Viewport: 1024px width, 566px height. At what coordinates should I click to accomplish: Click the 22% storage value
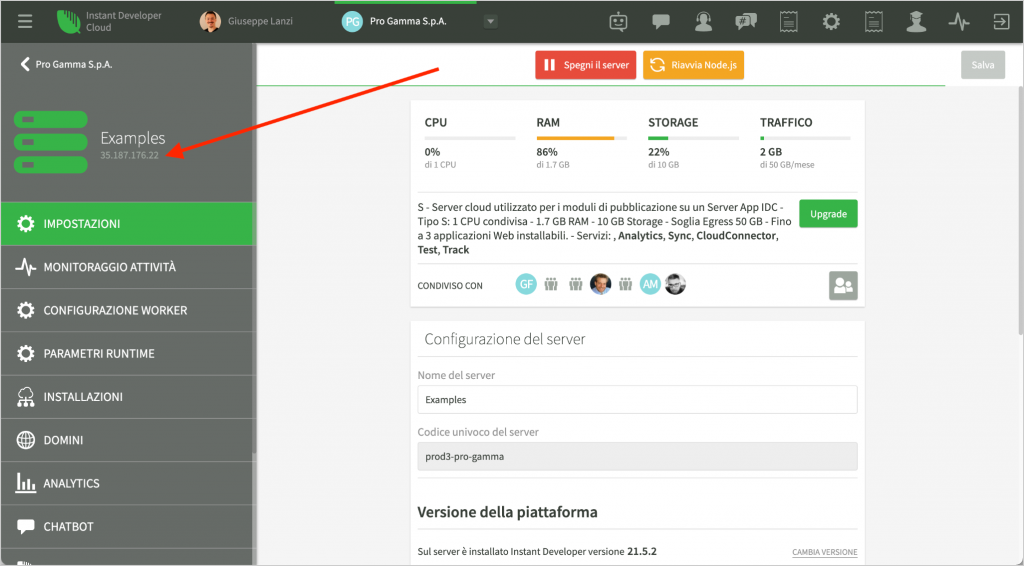point(659,151)
